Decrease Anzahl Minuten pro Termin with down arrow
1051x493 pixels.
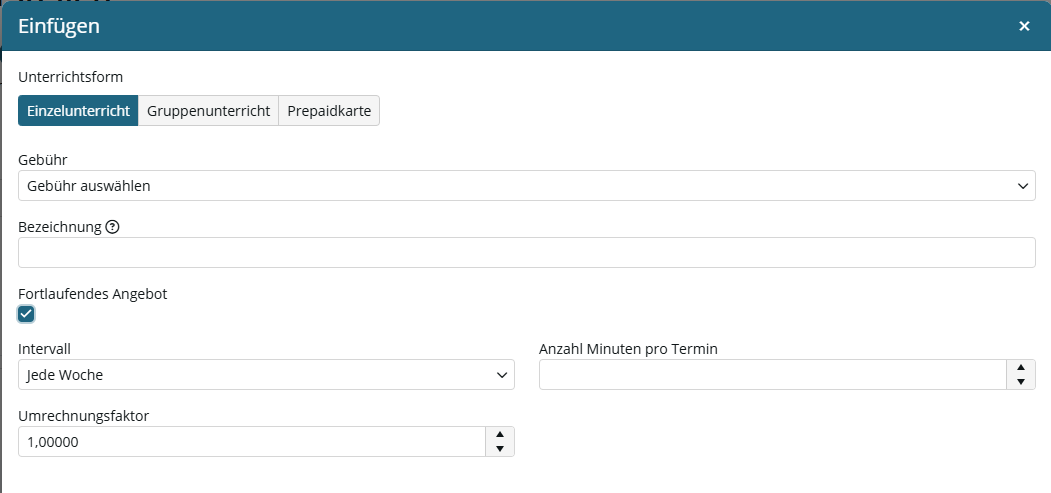tap(1021, 382)
